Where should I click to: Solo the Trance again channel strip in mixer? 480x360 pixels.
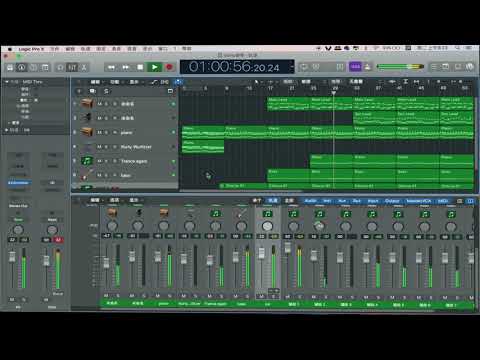[x=221, y=296]
